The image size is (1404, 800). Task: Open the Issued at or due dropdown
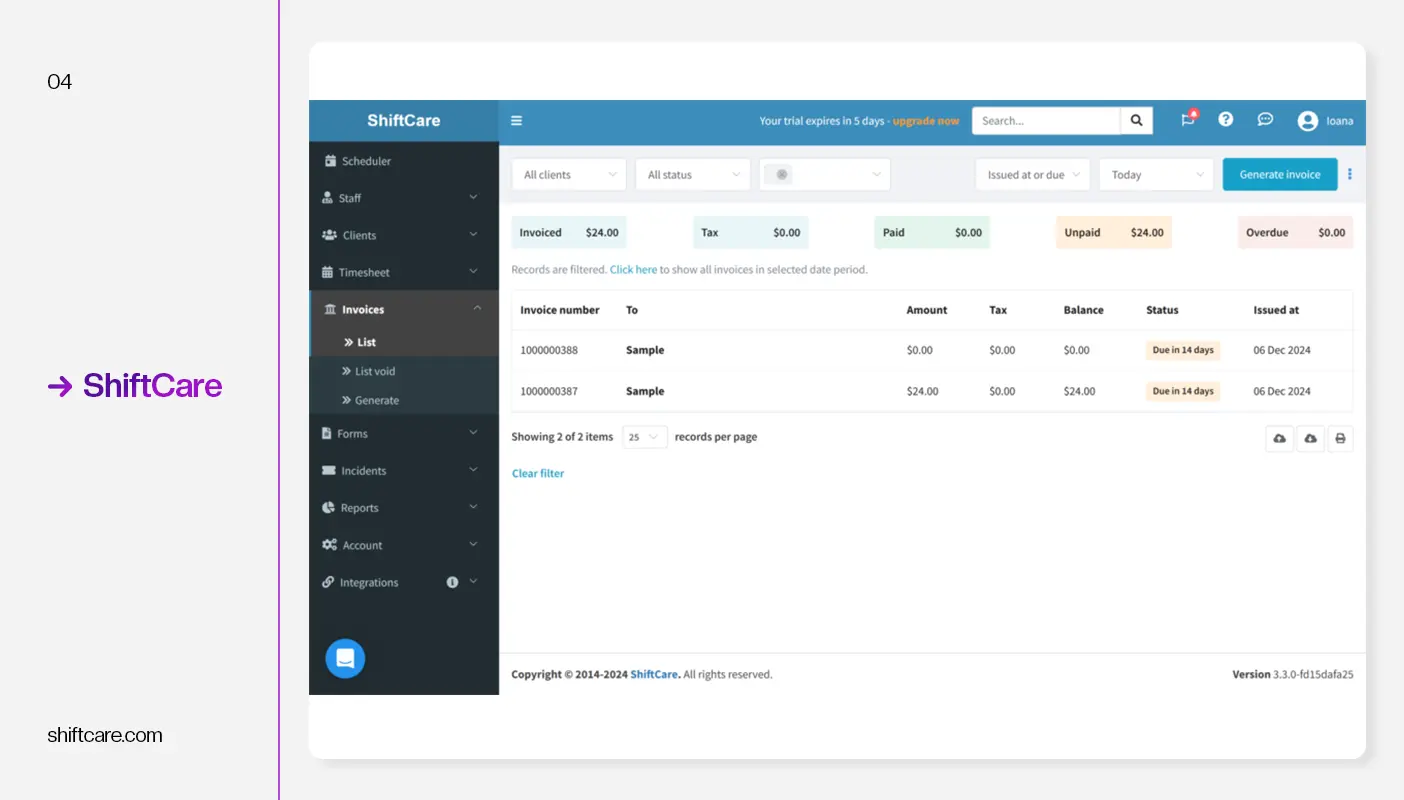1033,175
